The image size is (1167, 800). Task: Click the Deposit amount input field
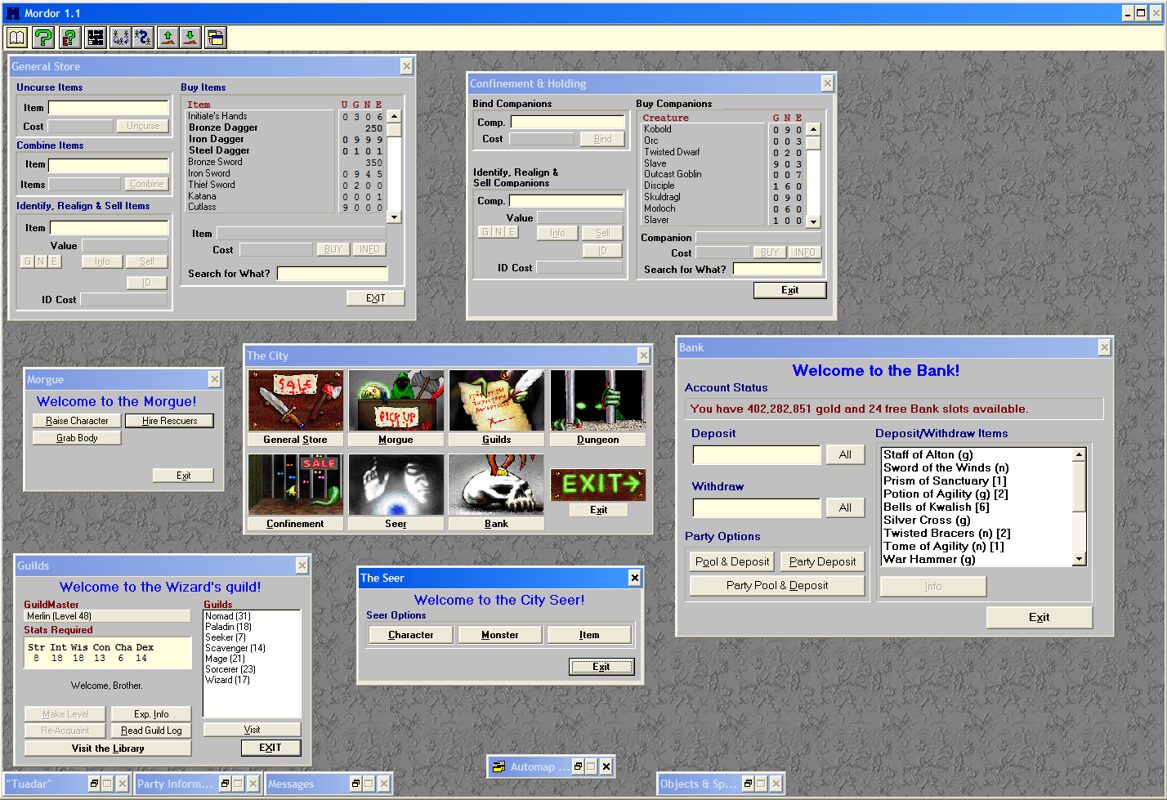[x=756, y=455]
